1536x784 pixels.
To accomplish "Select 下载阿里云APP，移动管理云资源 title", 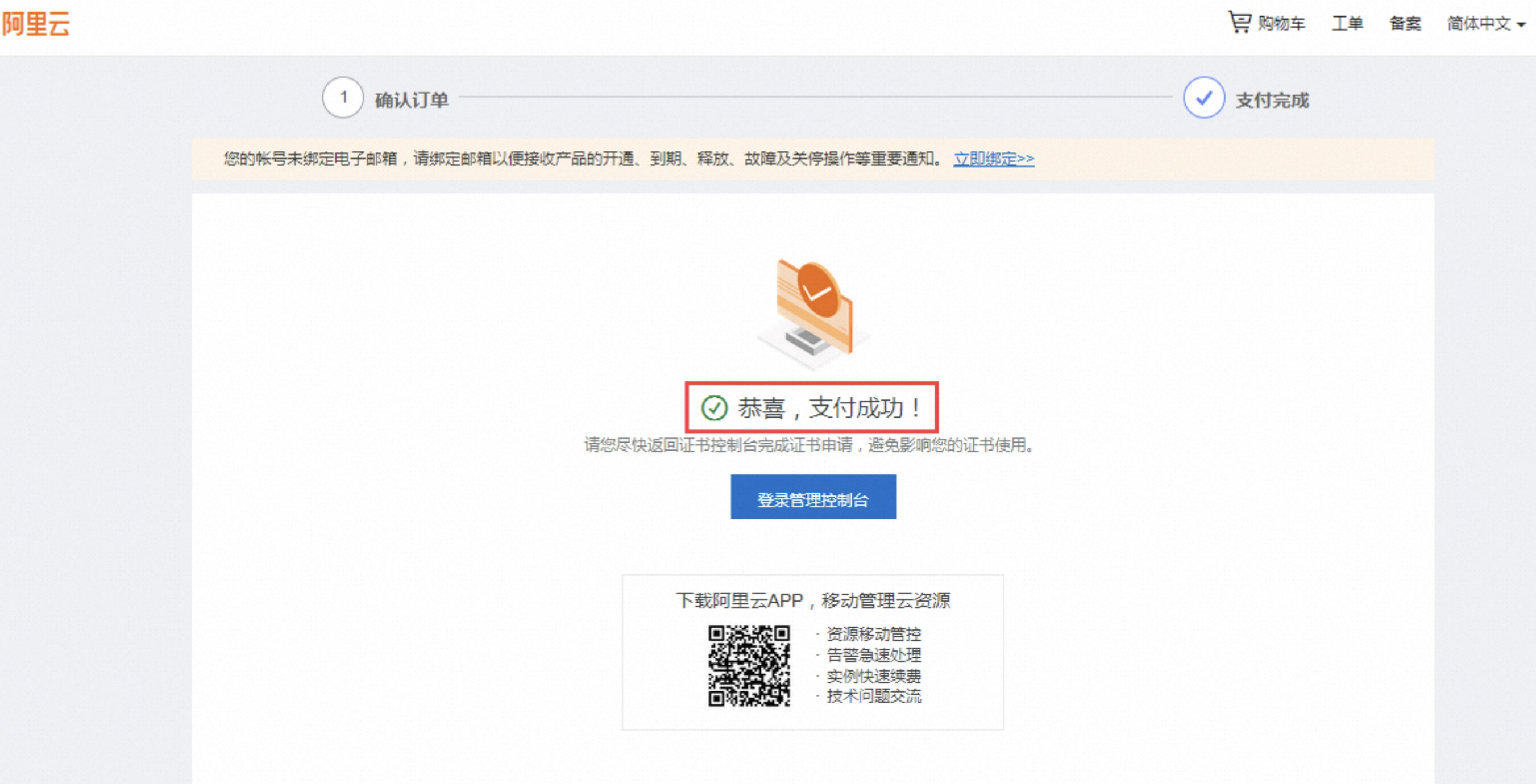I will (x=813, y=600).
